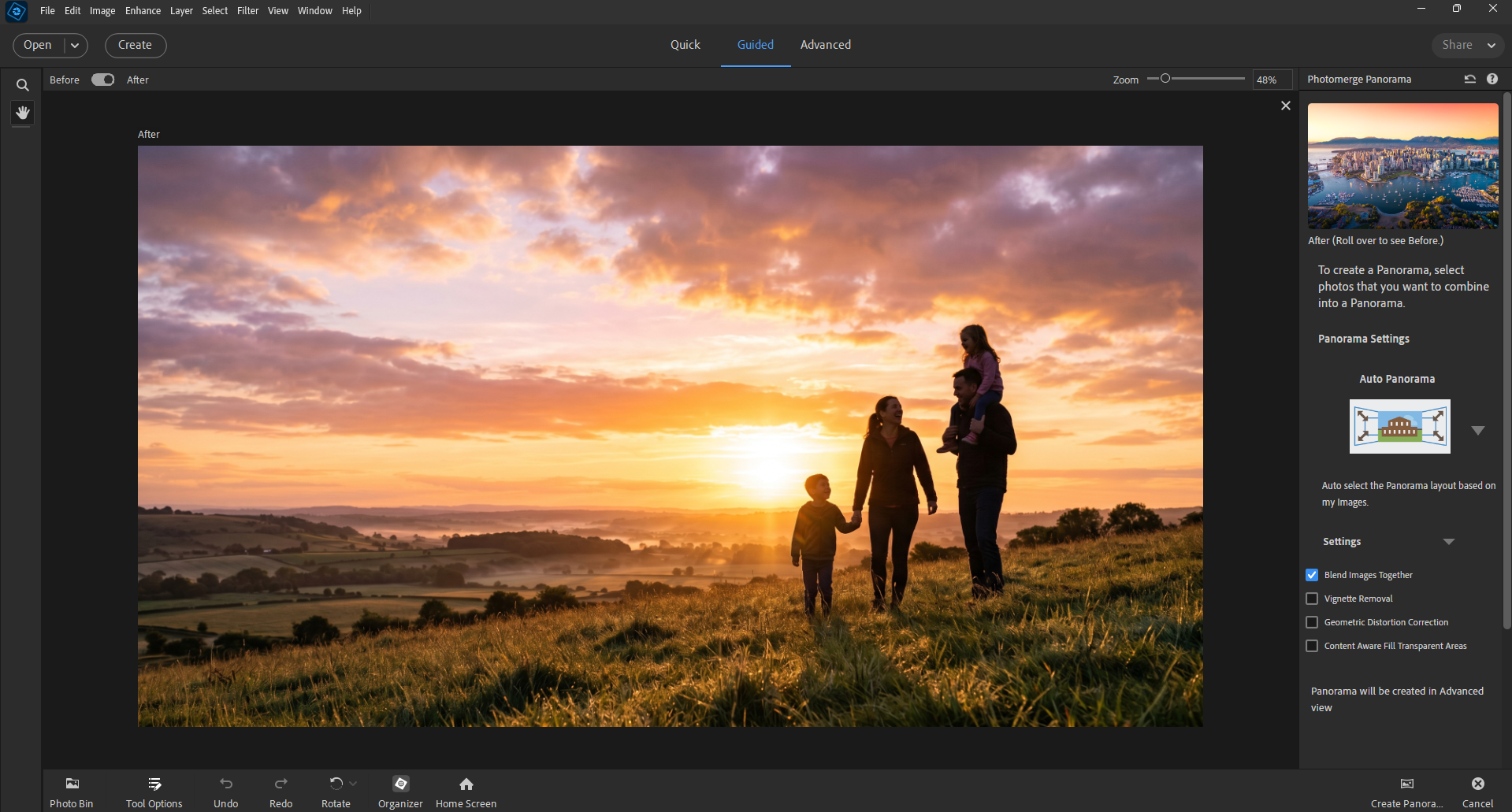Screen dimensions: 1512x812
Task: Click the Create button
Action: (x=135, y=46)
